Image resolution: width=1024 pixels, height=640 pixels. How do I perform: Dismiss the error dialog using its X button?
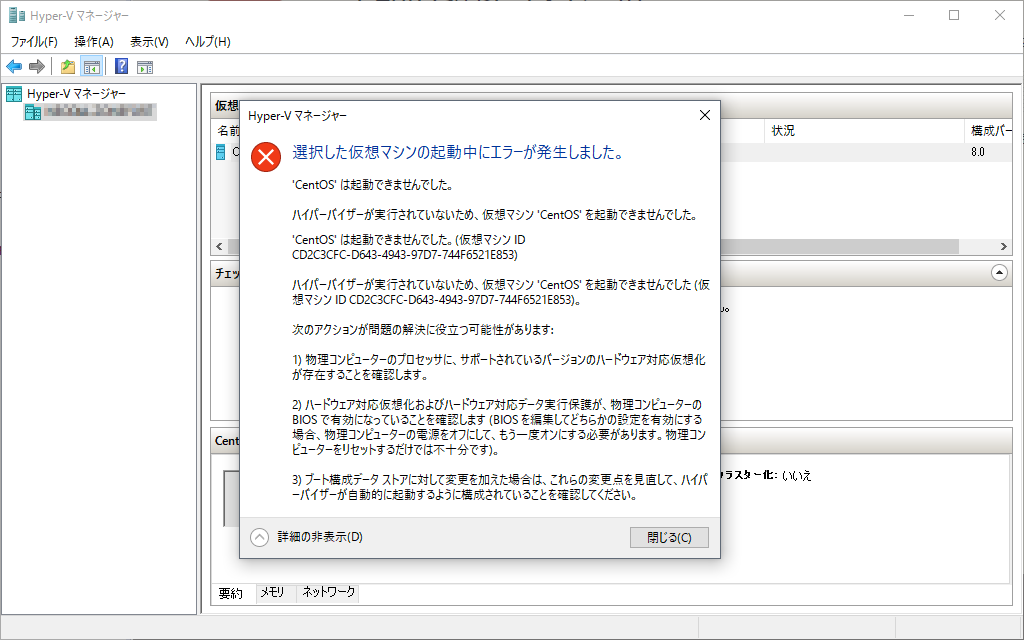tap(705, 115)
